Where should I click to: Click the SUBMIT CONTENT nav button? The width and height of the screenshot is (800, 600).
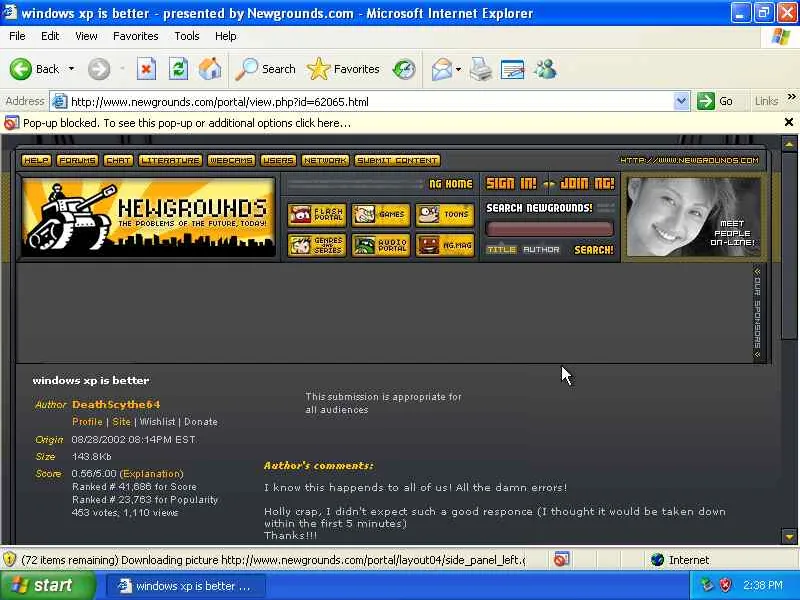click(x=397, y=160)
